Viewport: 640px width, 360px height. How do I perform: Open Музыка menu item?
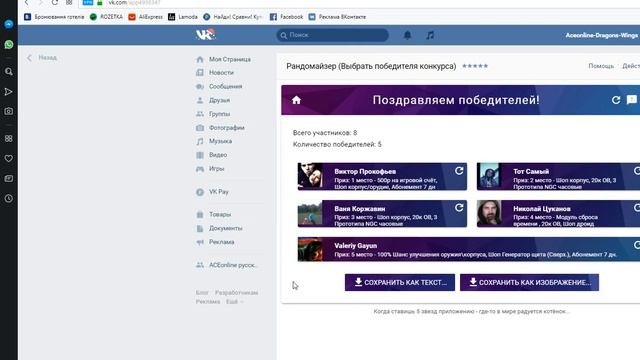(214, 141)
